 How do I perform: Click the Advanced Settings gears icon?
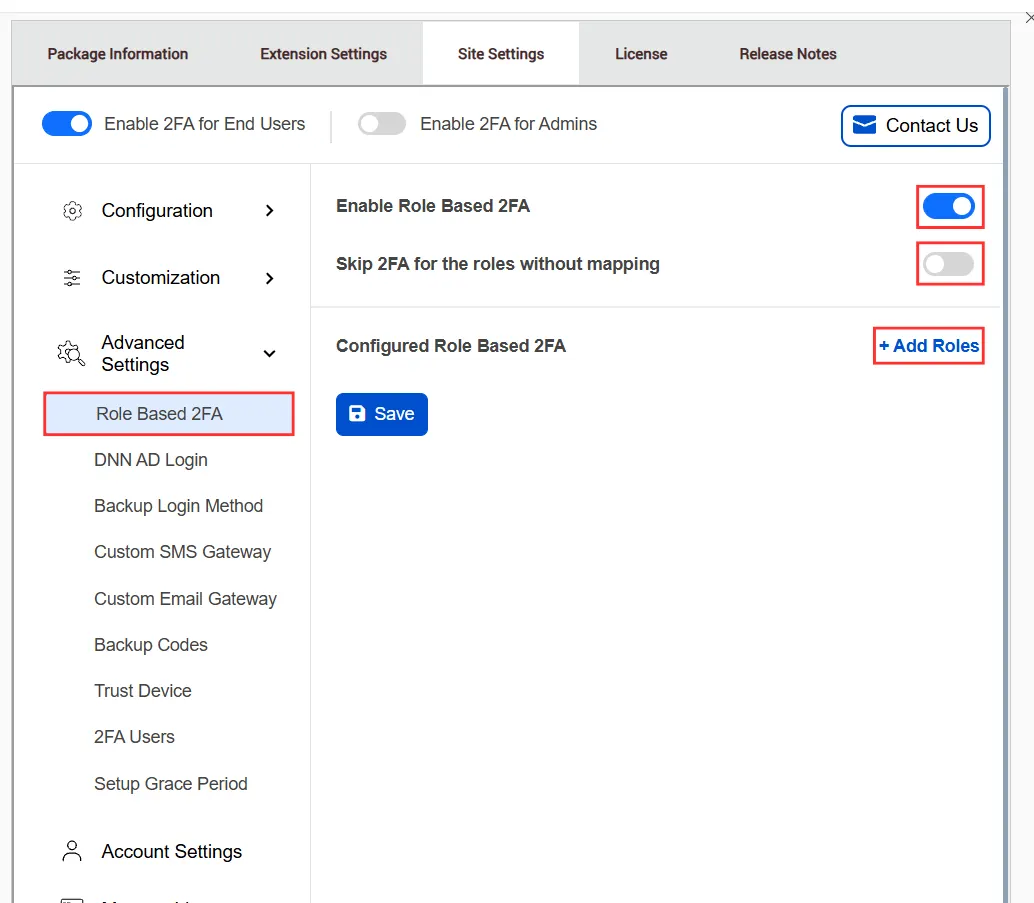(x=71, y=354)
